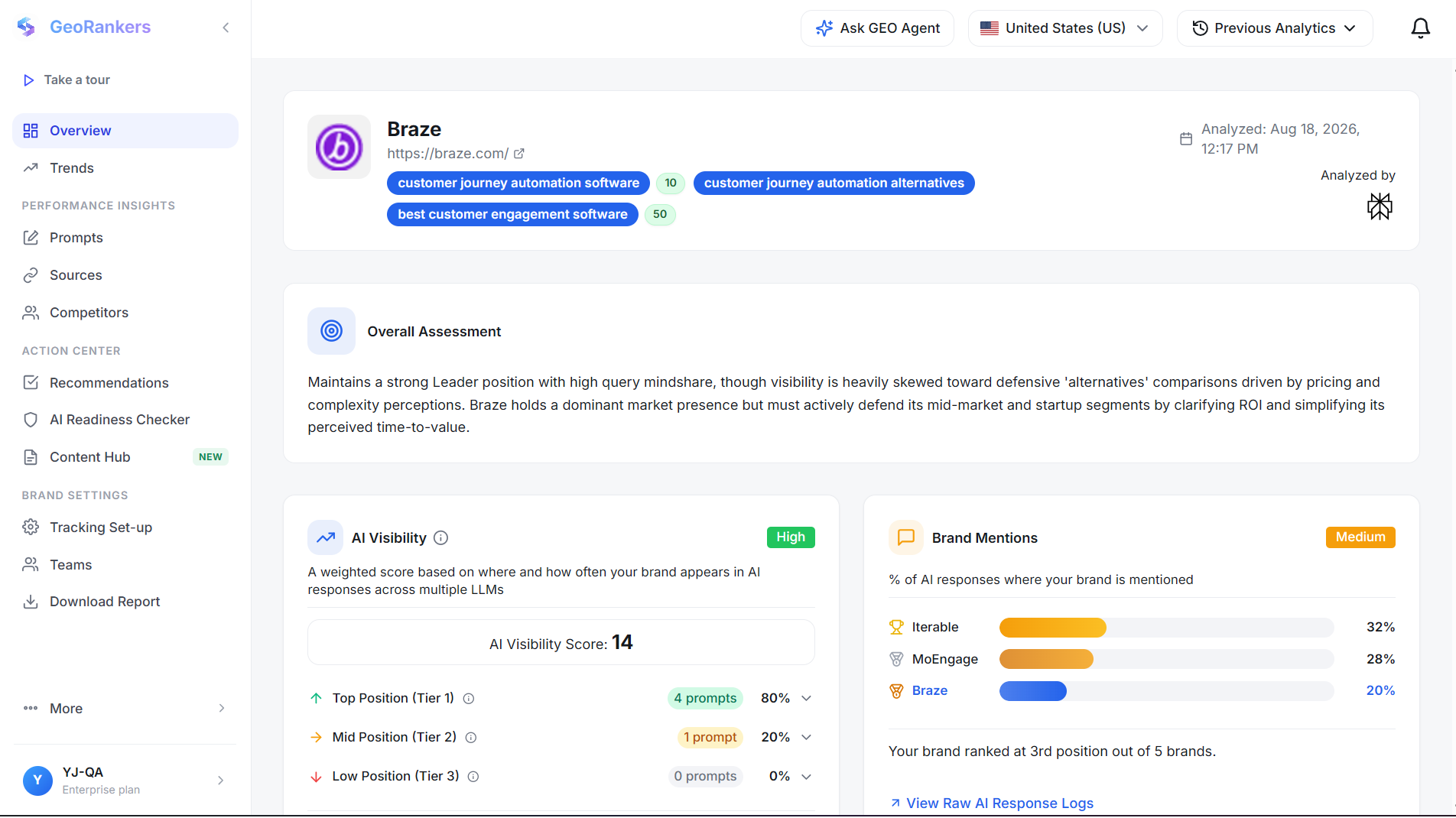The height and width of the screenshot is (818, 1456).
Task: Expand the Low Position (Tier 3) row
Action: (806, 777)
